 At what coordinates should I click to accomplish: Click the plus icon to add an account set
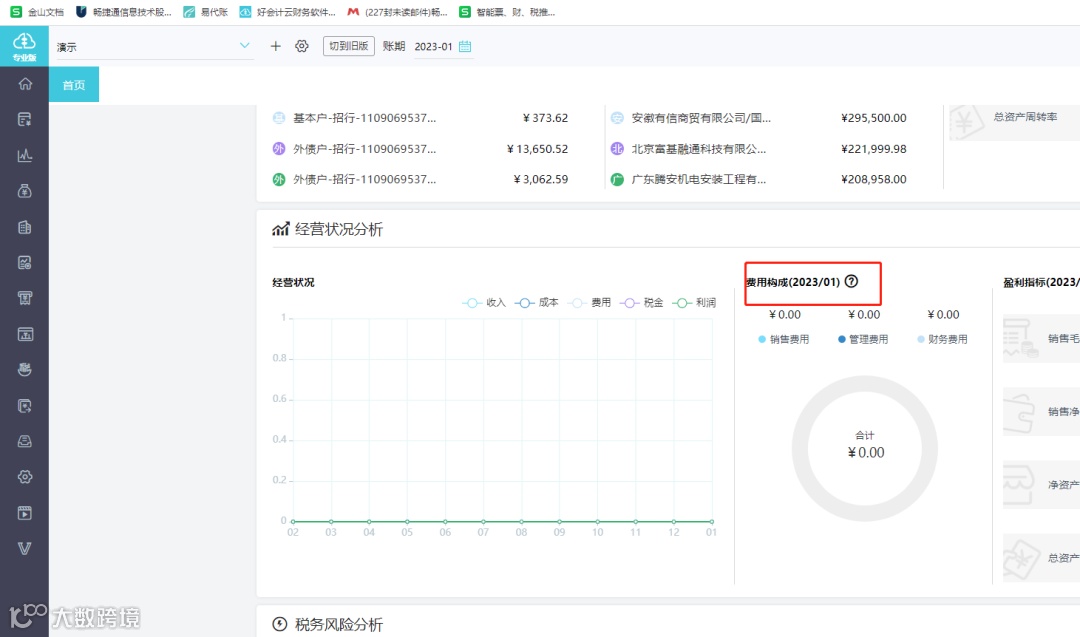click(276, 46)
